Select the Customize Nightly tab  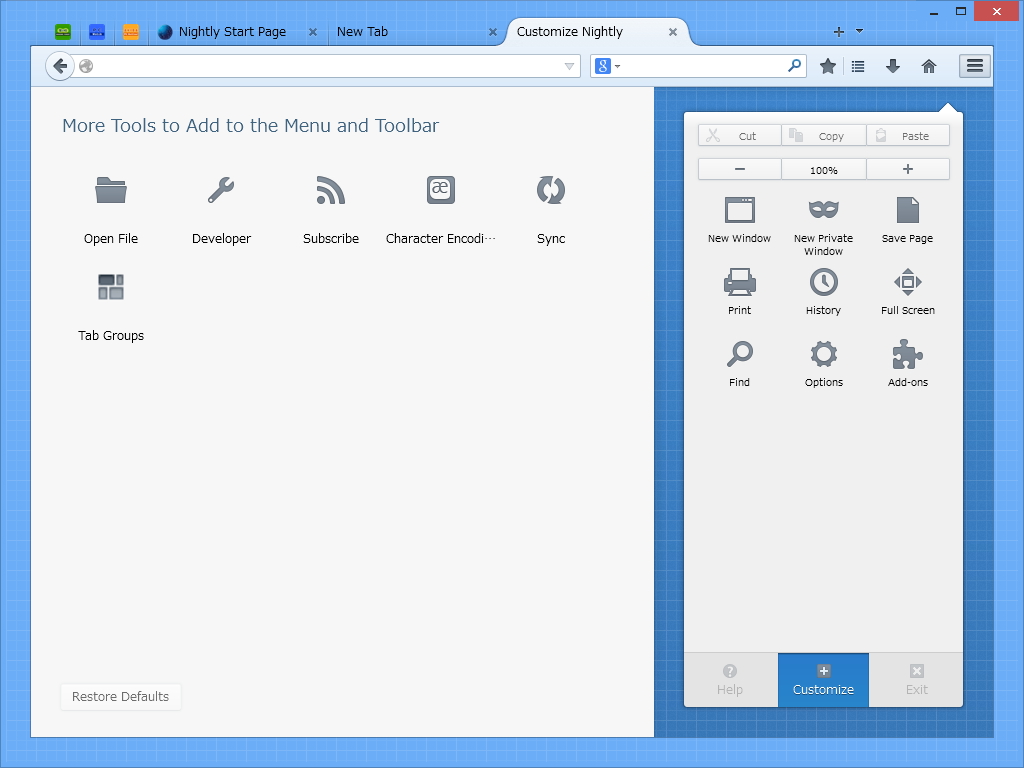598,31
